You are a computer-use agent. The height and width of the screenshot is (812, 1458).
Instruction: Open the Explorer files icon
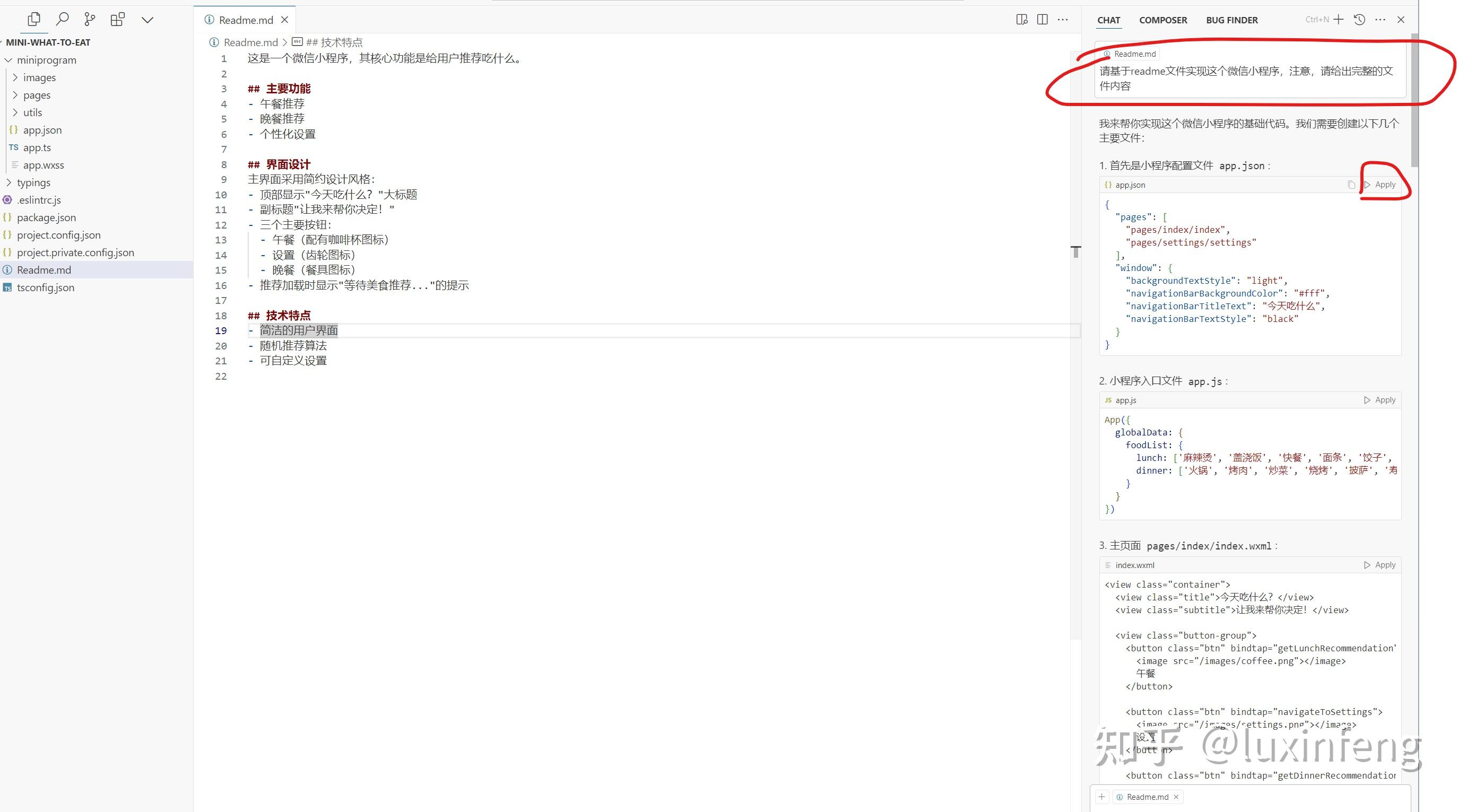[x=34, y=20]
